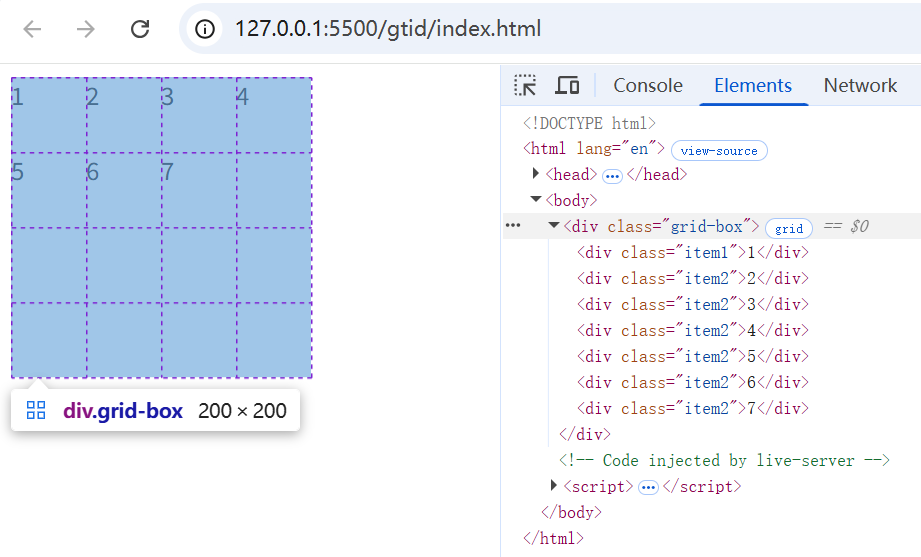Select the DOCTYPE html line
The image size is (921, 557).
(589, 123)
